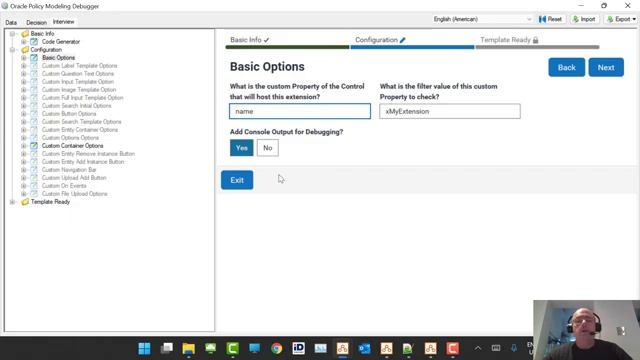This screenshot has width=640, height=360.
Task: Click the microphone tray icon
Action: tap(513, 348)
